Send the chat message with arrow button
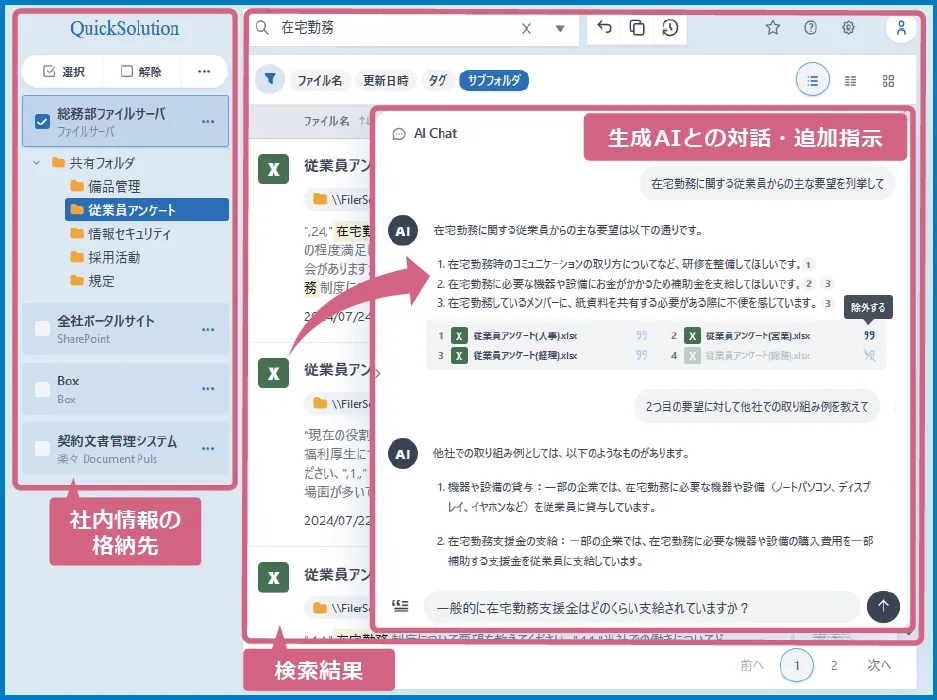The image size is (937, 700). coord(883,607)
